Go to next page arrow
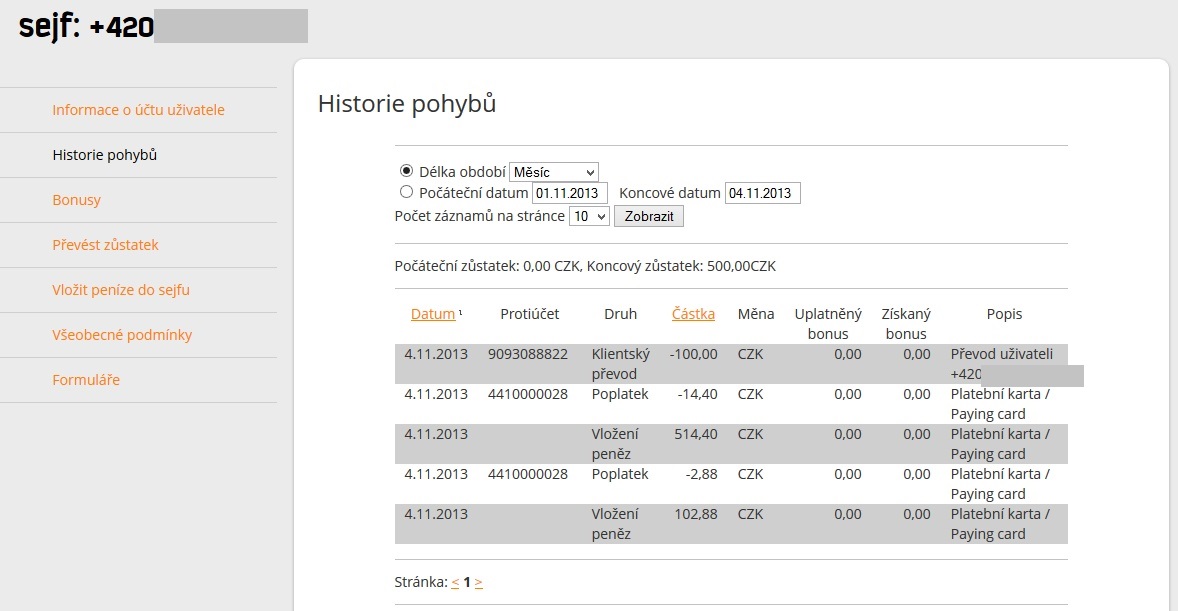The width and height of the screenshot is (1178, 611). pos(479,582)
